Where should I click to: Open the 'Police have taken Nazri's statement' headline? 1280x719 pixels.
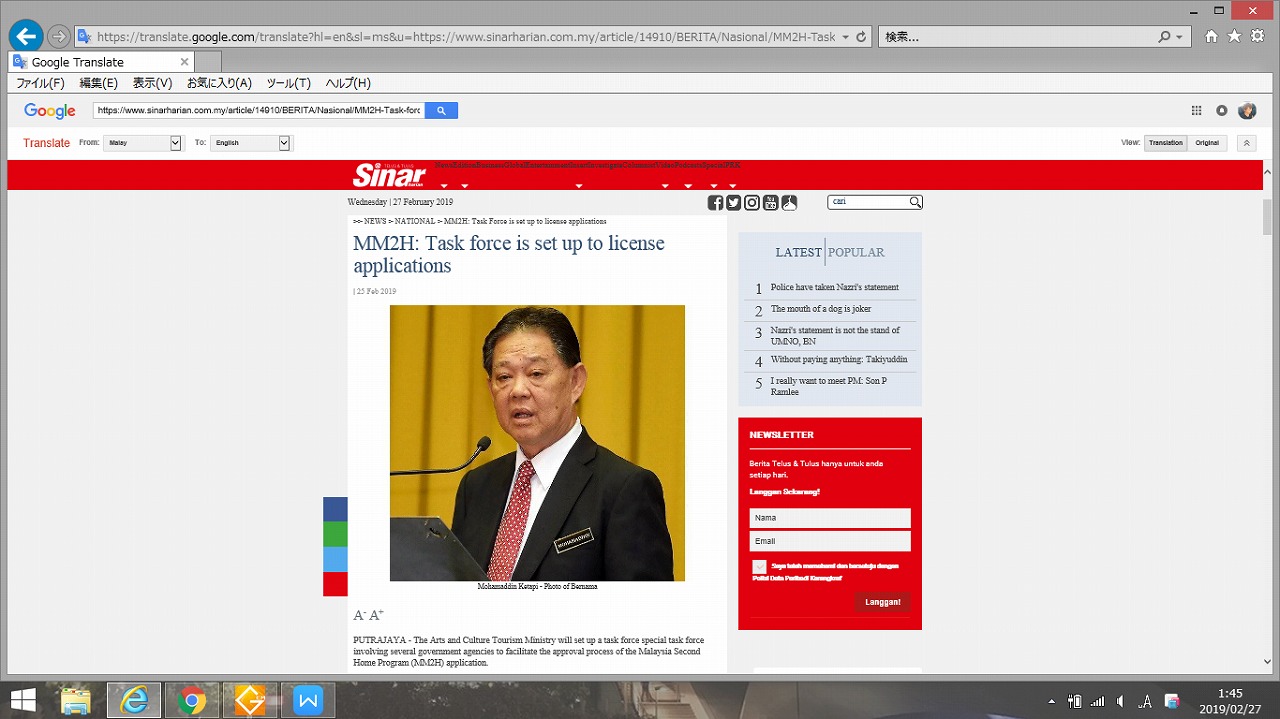(834, 287)
